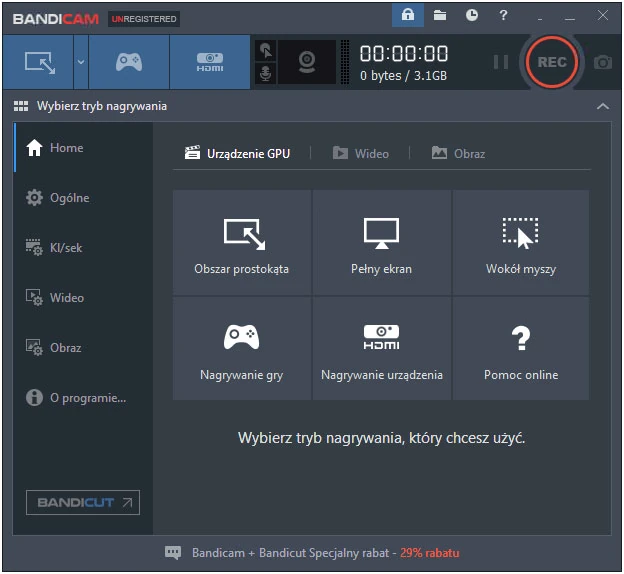Image resolution: width=624 pixels, height=574 pixels.
Task: Switch to HDMI device recording mode in toolbar
Action: [210, 62]
